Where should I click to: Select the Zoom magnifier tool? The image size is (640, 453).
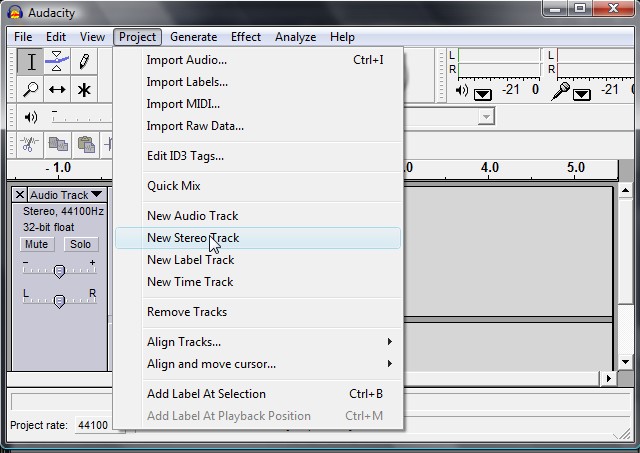(x=30, y=89)
